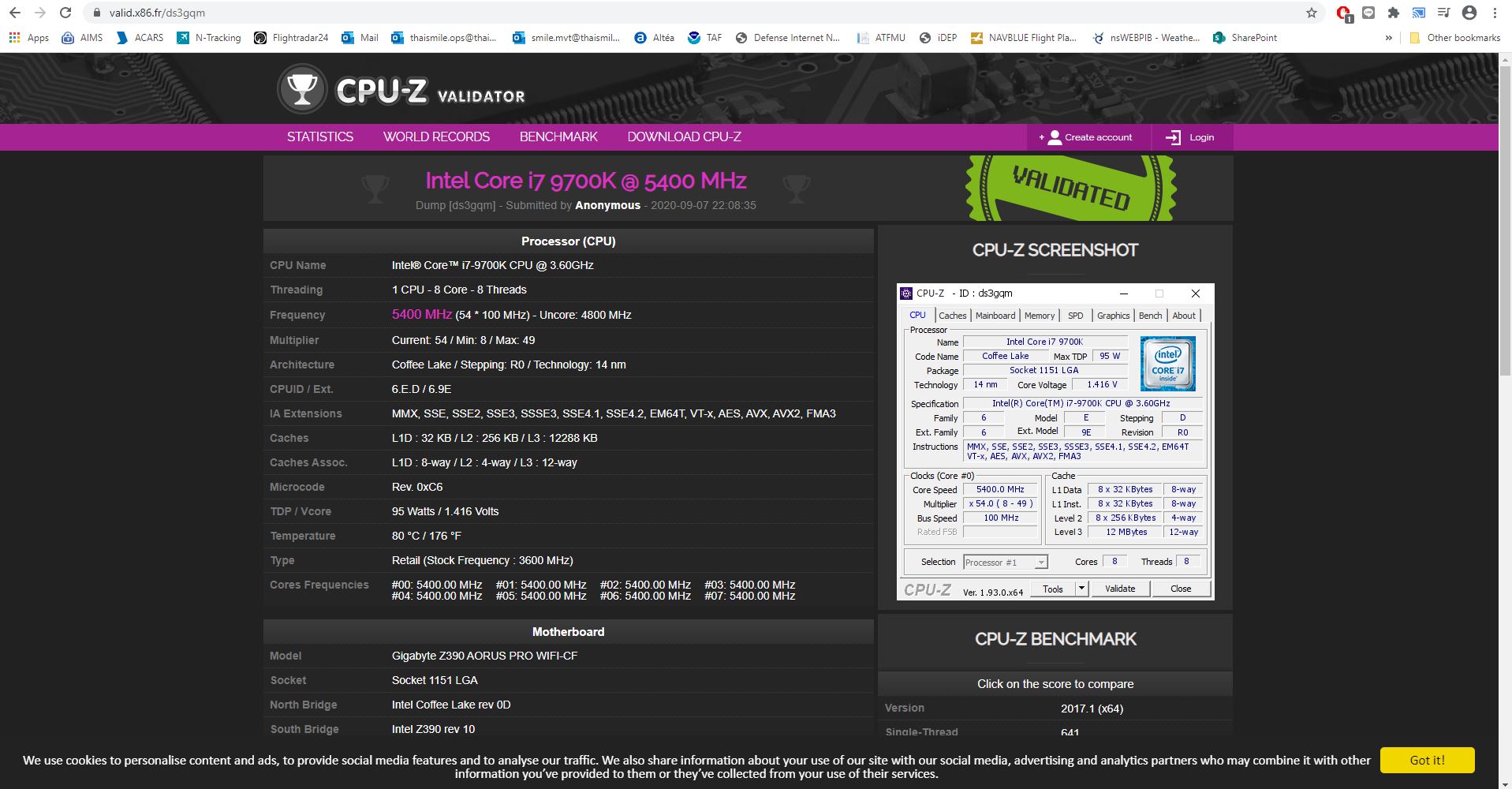This screenshot has width=1512, height=789.
Task: Open the Mail bookmark
Action: point(360,37)
